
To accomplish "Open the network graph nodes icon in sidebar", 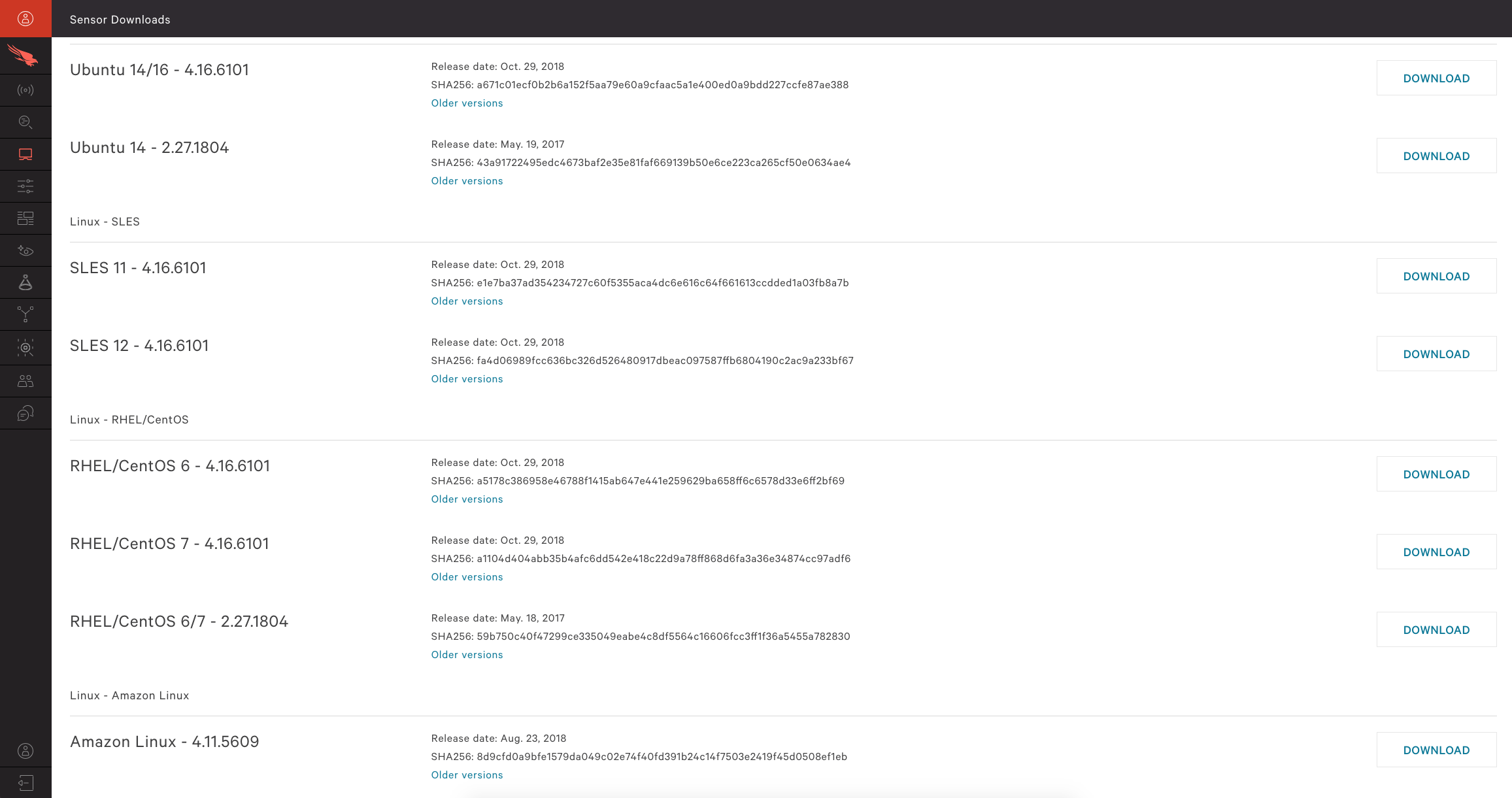I will tap(25, 314).
